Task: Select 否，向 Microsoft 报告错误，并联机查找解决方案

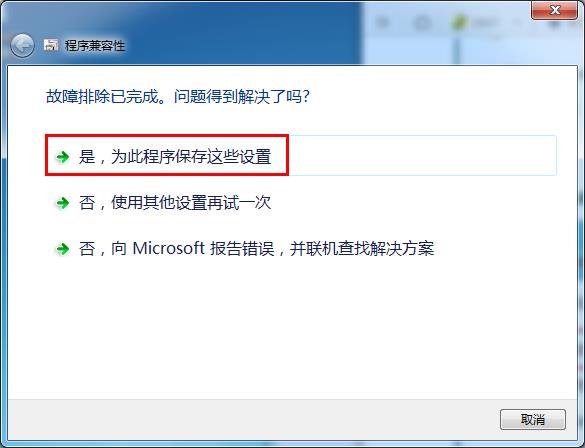Action: tap(256, 249)
